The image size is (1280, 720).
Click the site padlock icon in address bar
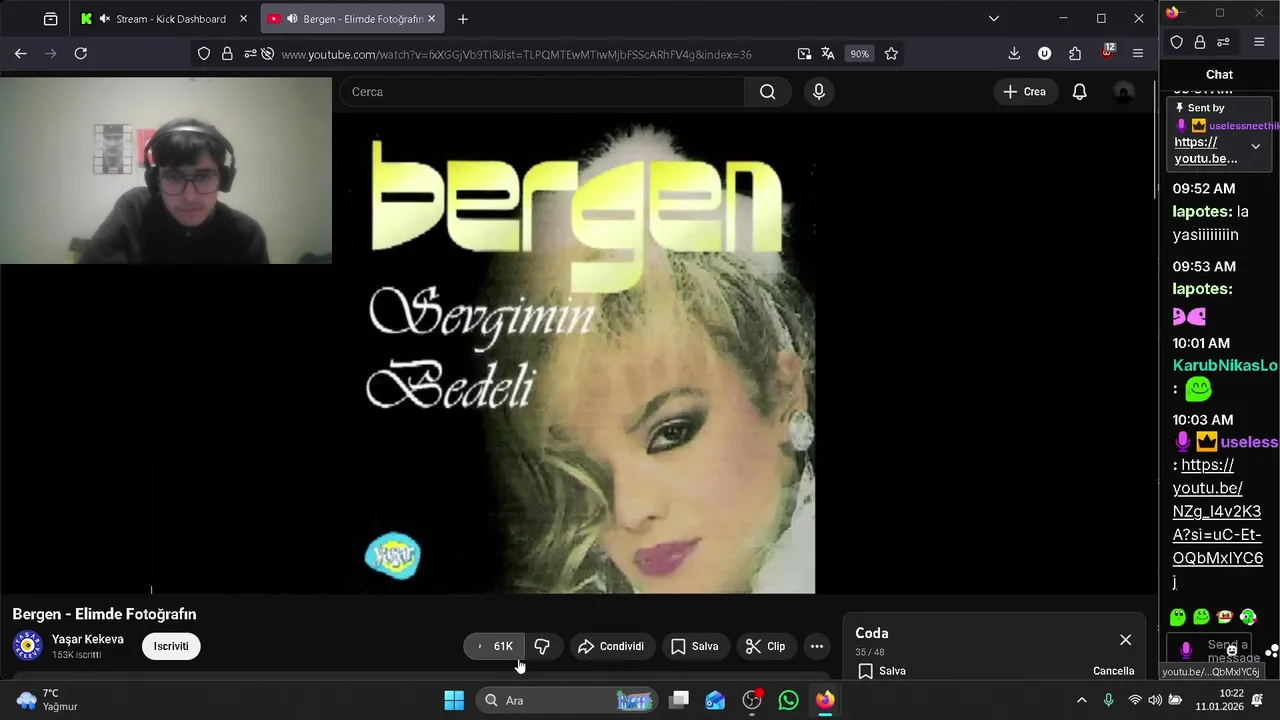coord(227,54)
